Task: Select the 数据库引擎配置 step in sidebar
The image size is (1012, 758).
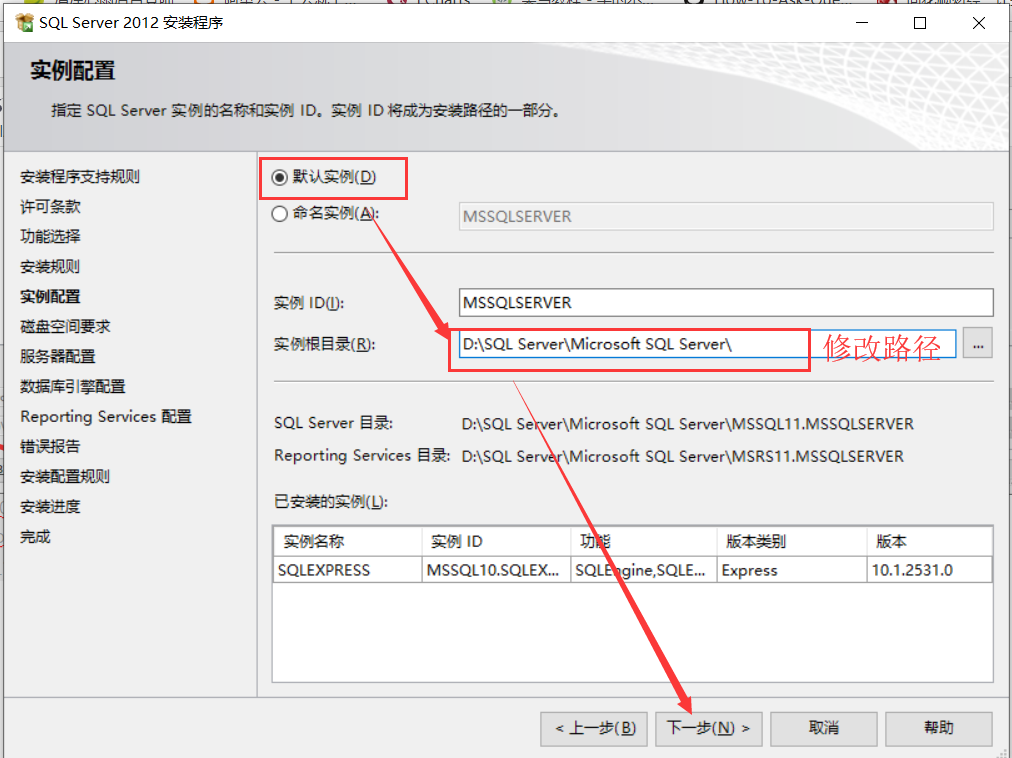Action: pos(73,387)
